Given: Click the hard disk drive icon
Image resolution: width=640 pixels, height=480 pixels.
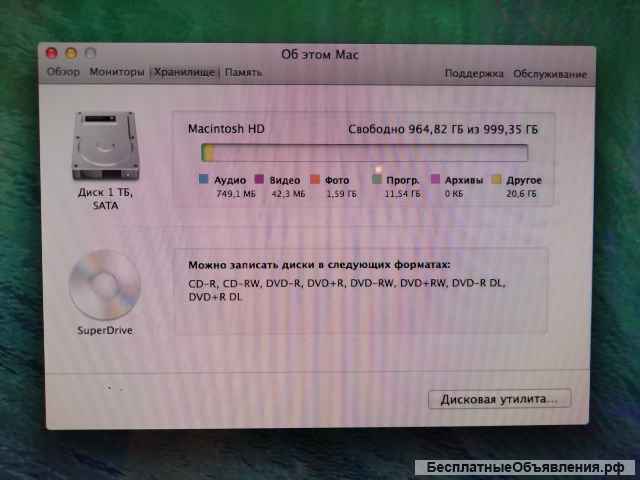Looking at the screenshot, I should 106,146.
